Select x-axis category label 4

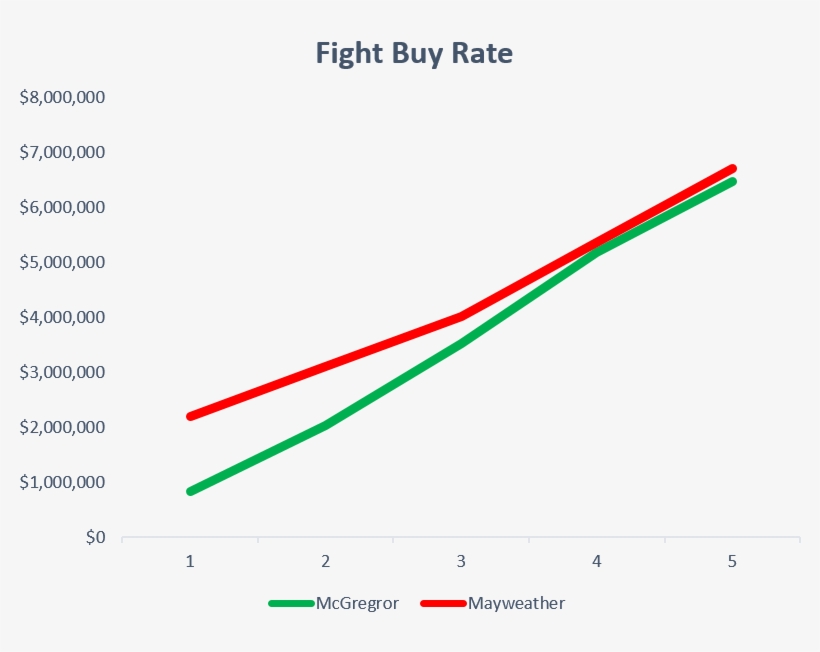pos(597,562)
